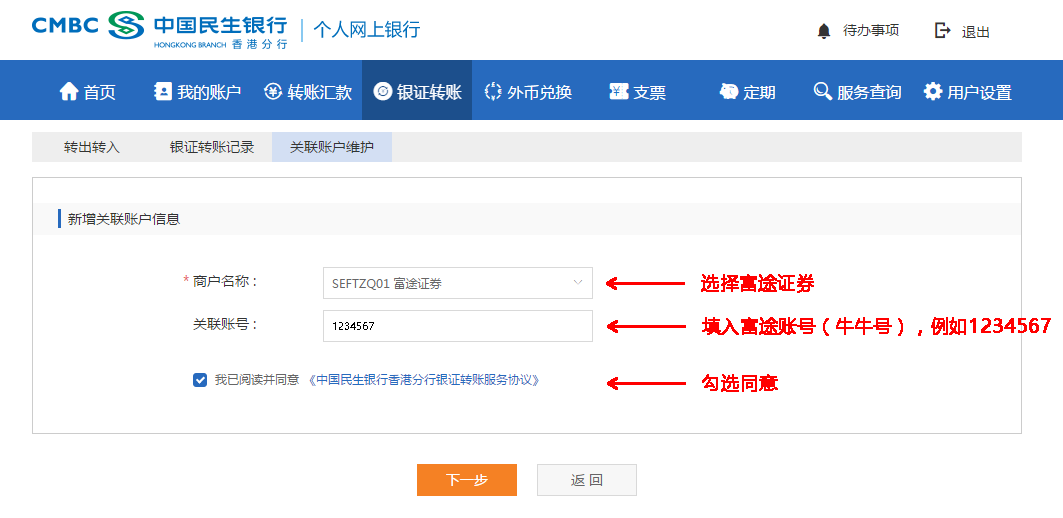Image resolution: width=1063 pixels, height=518 pixels.
Task: Click the 服务查询 magnifier icon
Action: click(822, 92)
